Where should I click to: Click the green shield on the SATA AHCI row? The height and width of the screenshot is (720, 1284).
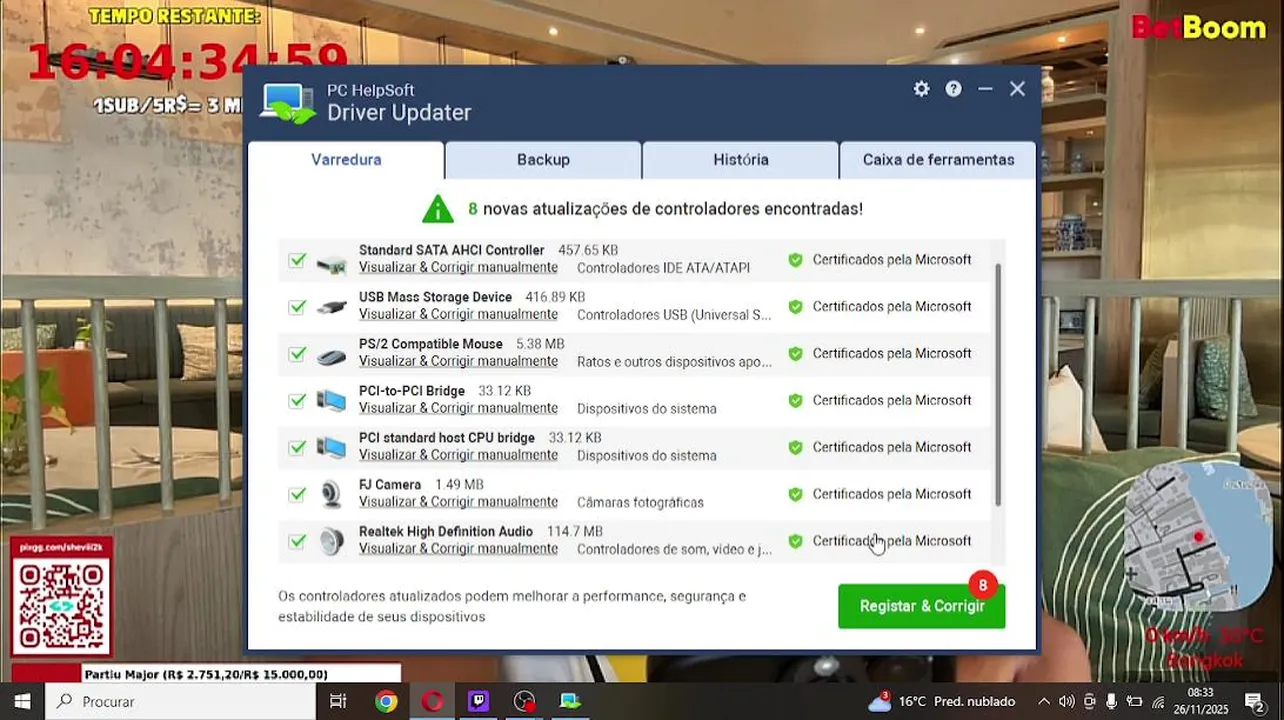tap(795, 260)
